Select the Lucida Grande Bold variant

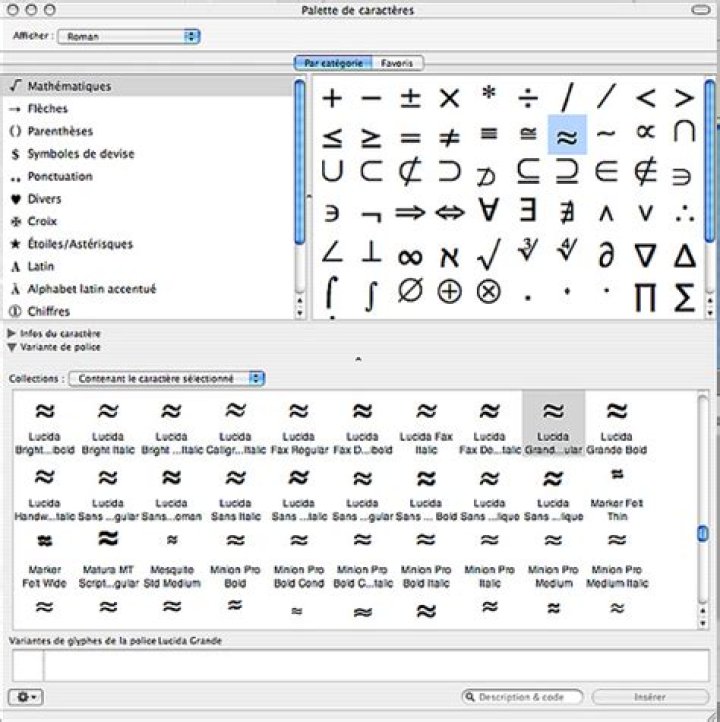[x=617, y=424]
